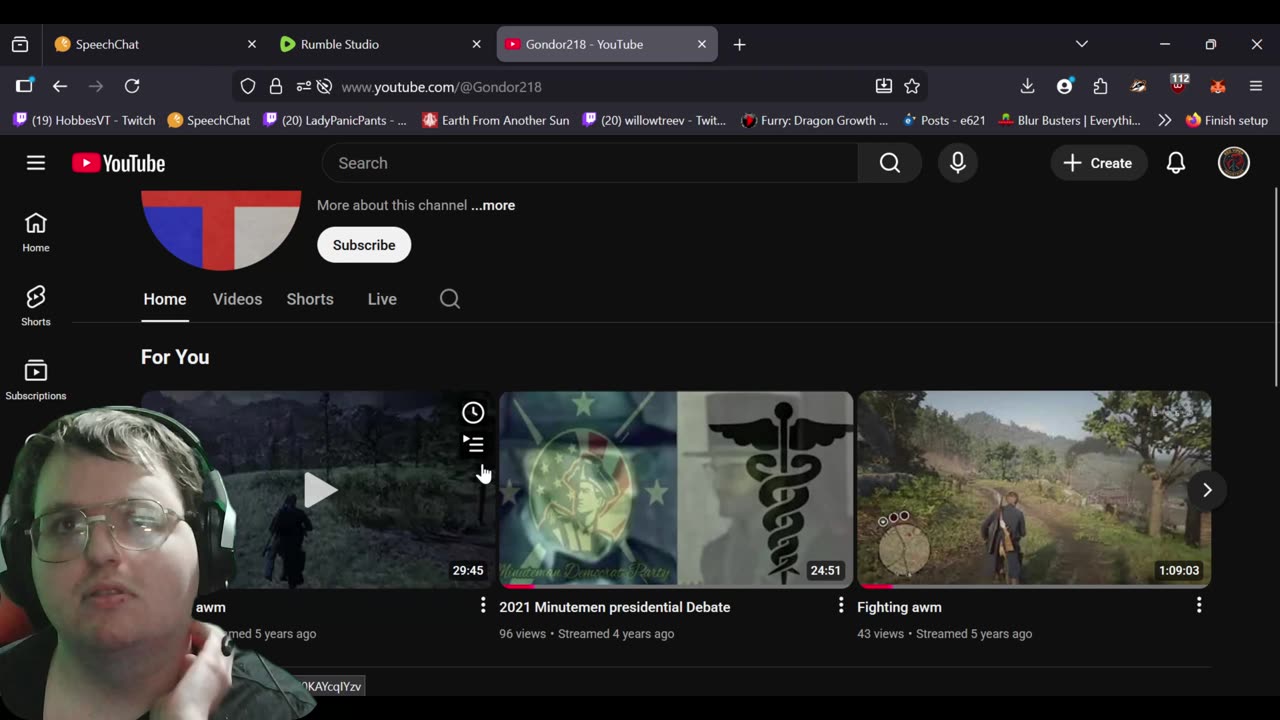
Task: Start voice search with the microphone
Action: tap(958, 163)
